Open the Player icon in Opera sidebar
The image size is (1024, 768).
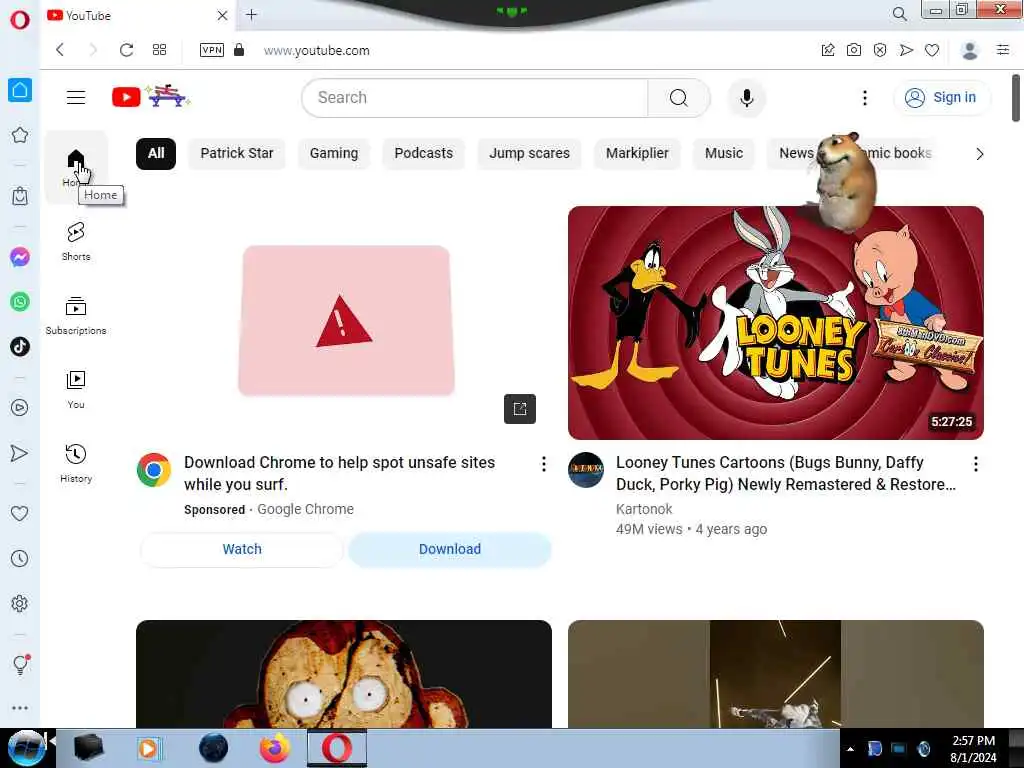click(x=20, y=408)
